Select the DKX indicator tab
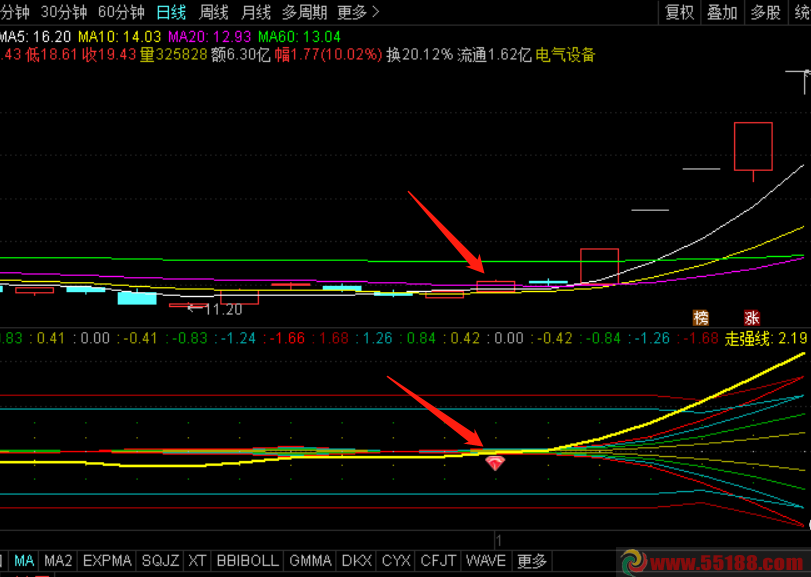The height and width of the screenshot is (577, 811). (357, 561)
